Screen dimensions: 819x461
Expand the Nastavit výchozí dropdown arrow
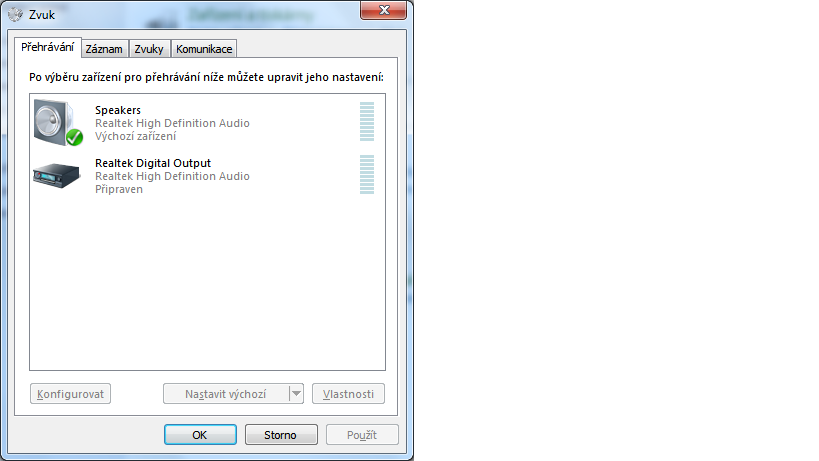point(296,394)
